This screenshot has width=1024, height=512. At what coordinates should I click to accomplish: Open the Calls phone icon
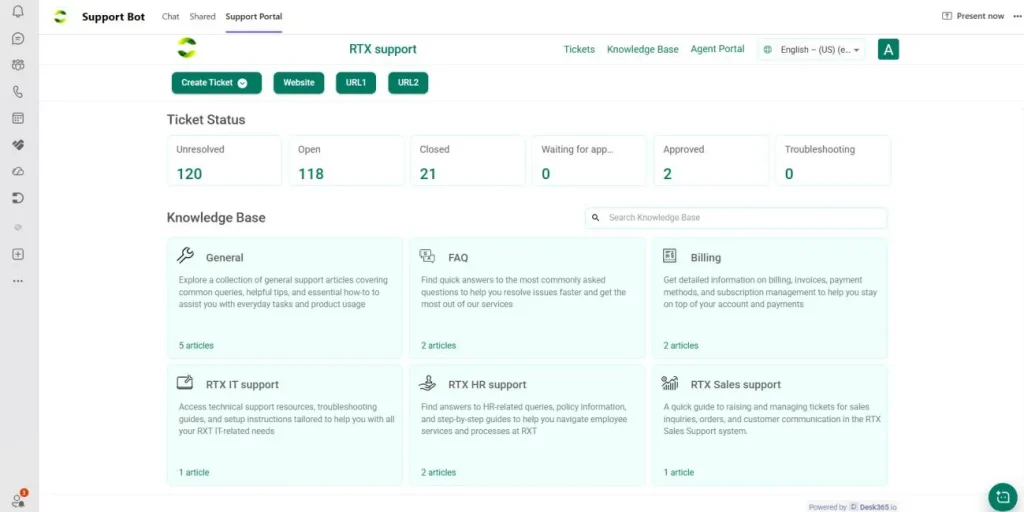tap(18, 91)
